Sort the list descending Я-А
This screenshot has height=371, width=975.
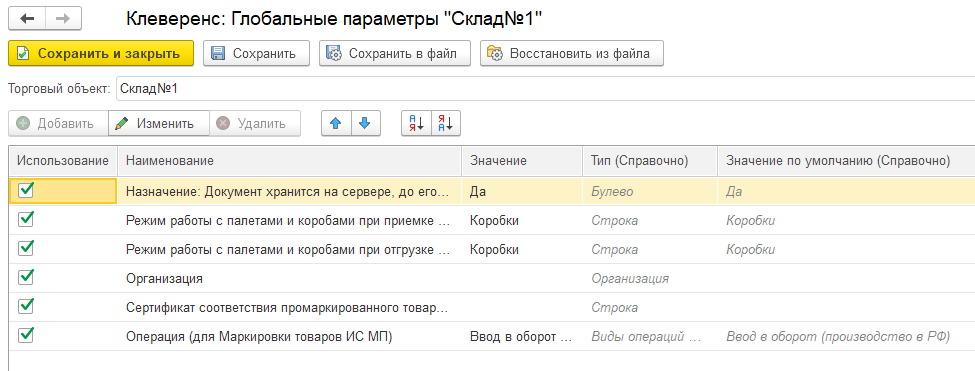tap(446, 124)
